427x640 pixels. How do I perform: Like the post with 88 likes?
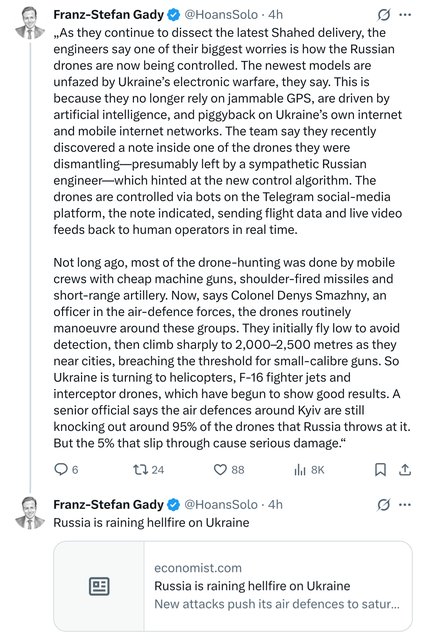click(x=220, y=469)
